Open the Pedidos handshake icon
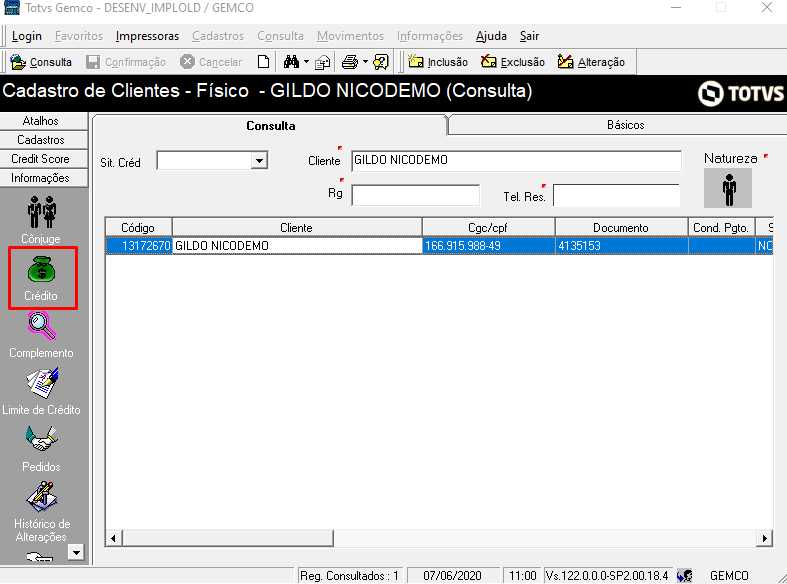787x584 pixels. 41,439
